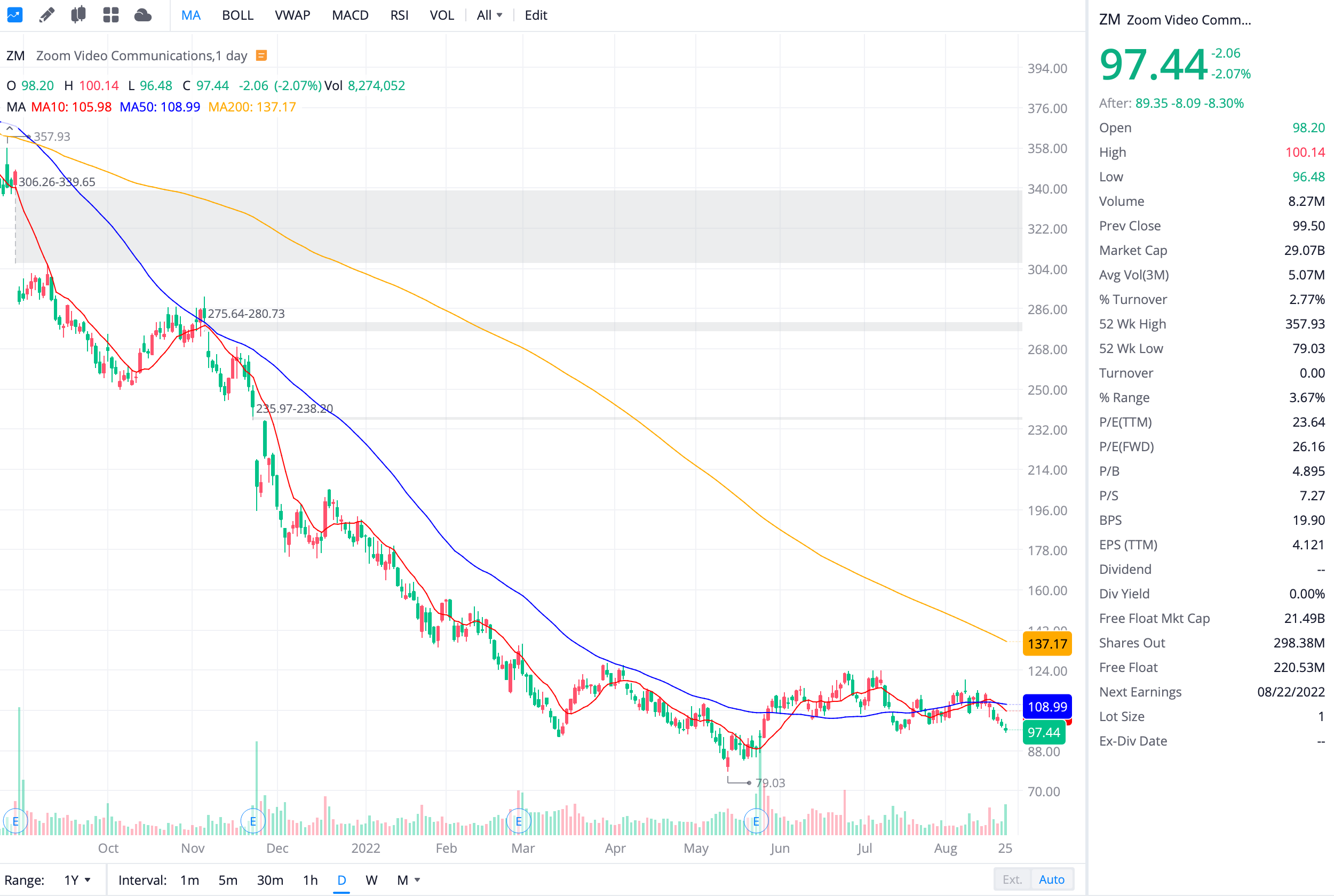Viewport: 1334px width, 896px height.
Task: Enable the BOLL indicator
Action: [237, 15]
